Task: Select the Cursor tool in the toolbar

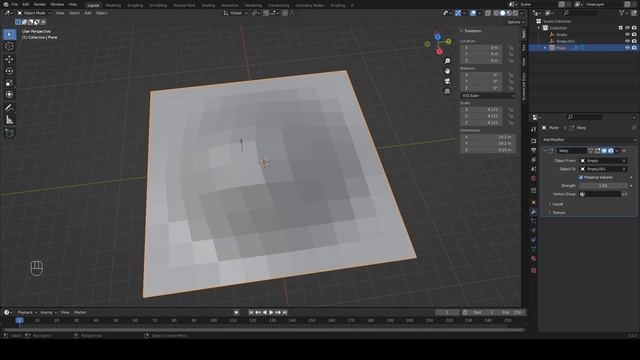Action: 9,46
